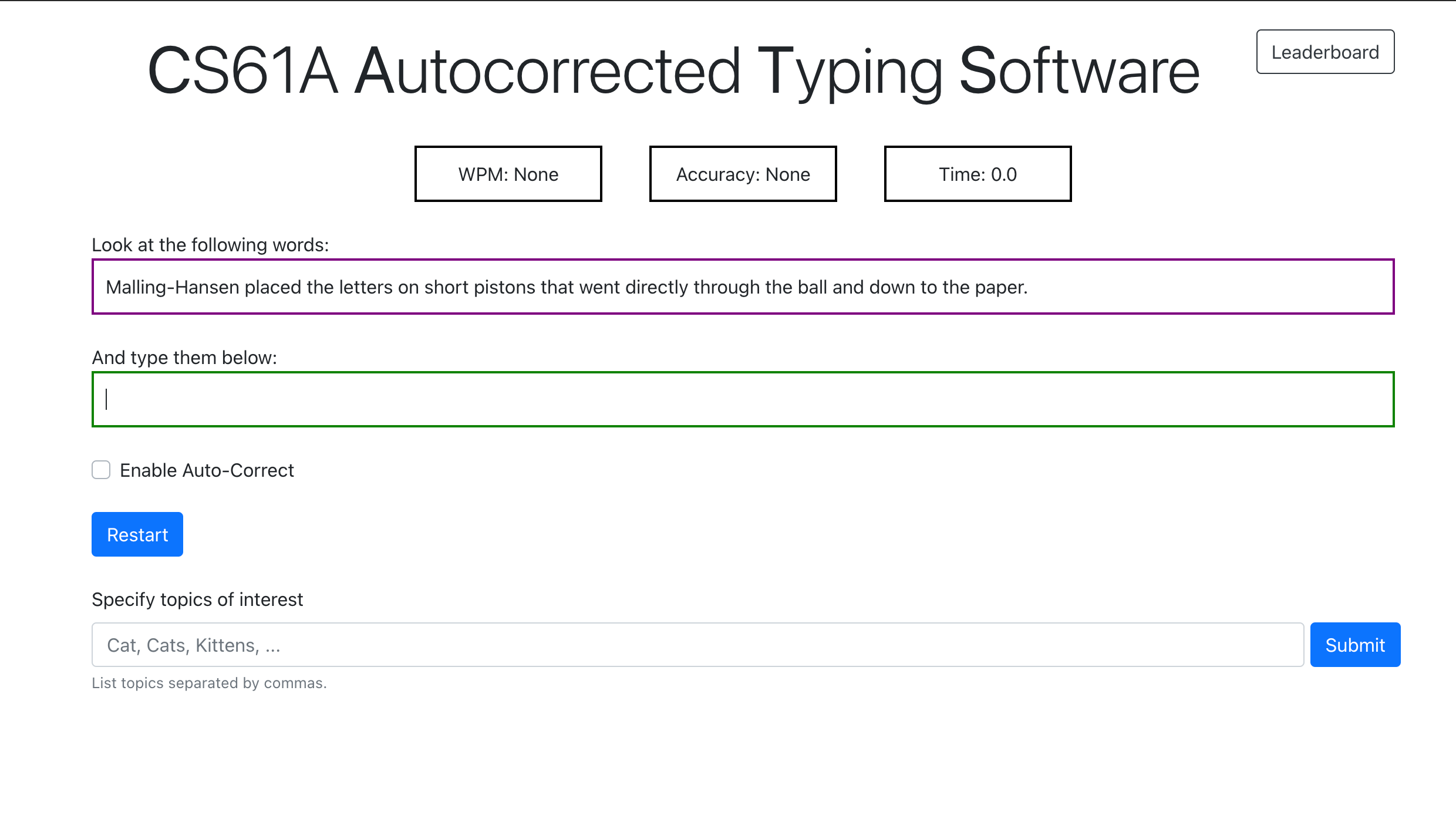This screenshot has width=1456, height=822.
Task: Submit the topics of interest
Action: click(x=1354, y=644)
